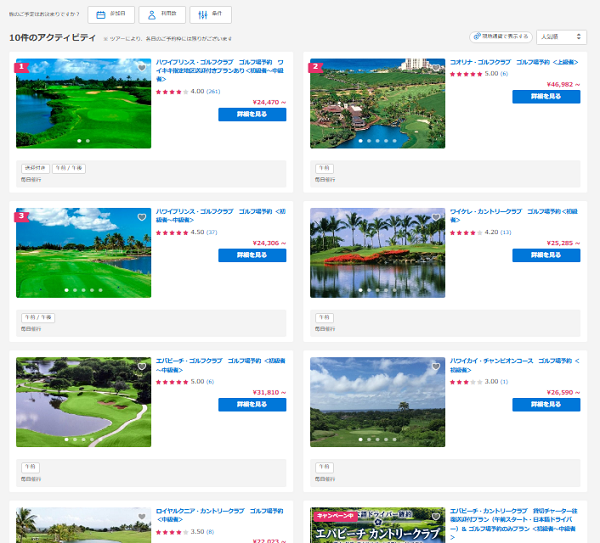This screenshot has width=600, height=543.
Task: Favorite the ロイヤルクニア・カントリークラブ card heart
Action: (142, 517)
